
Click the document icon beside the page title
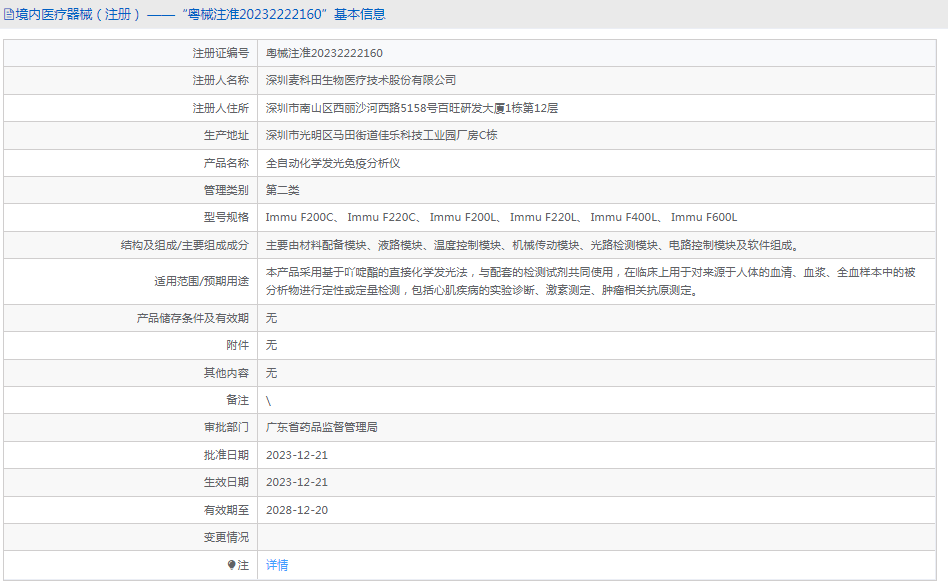(8, 15)
